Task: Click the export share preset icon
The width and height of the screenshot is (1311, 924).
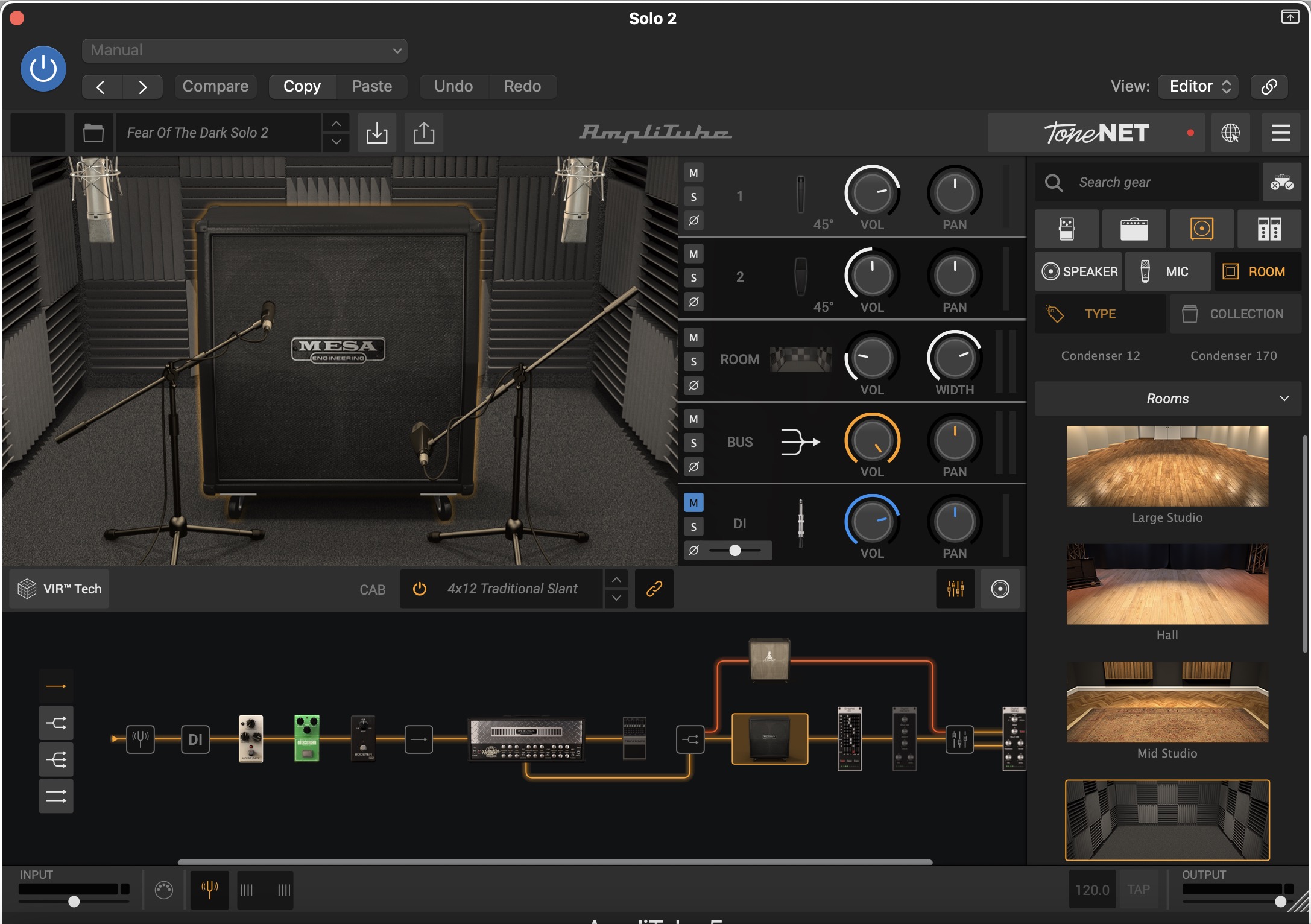Action: (424, 133)
